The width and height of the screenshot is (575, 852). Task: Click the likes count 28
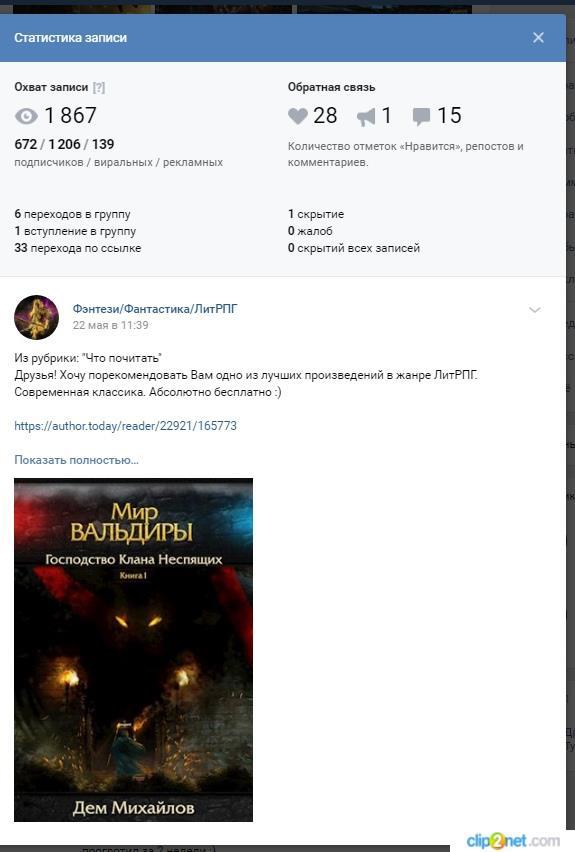coord(325,116)
